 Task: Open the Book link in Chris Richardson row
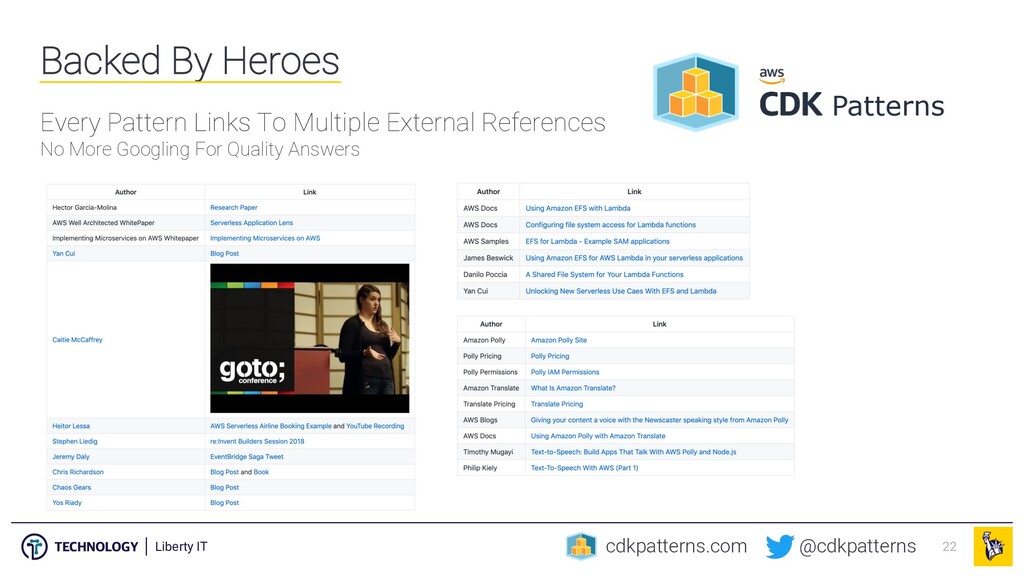coord(261,472)
